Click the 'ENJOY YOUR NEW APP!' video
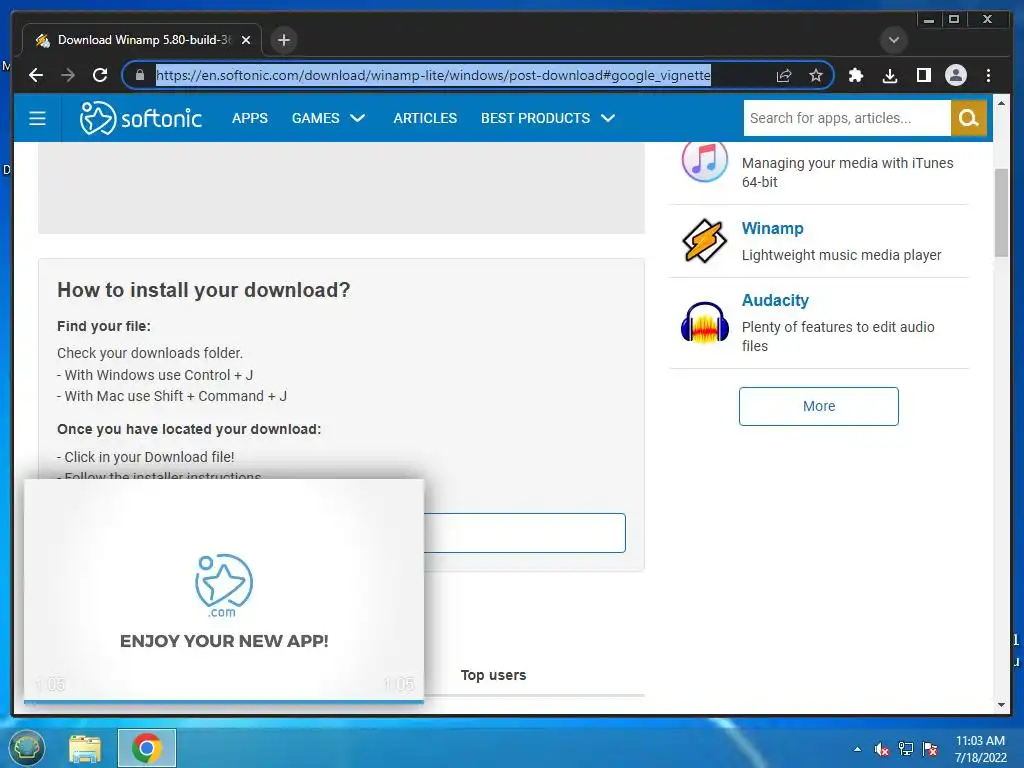 point(224,591)
